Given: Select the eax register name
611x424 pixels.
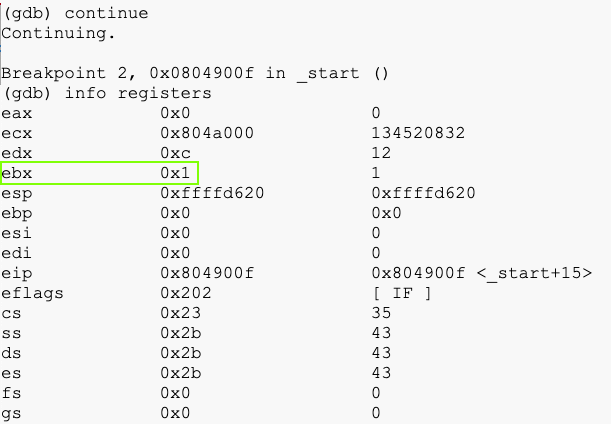Looking at the screenshot, I should point(17,113).
